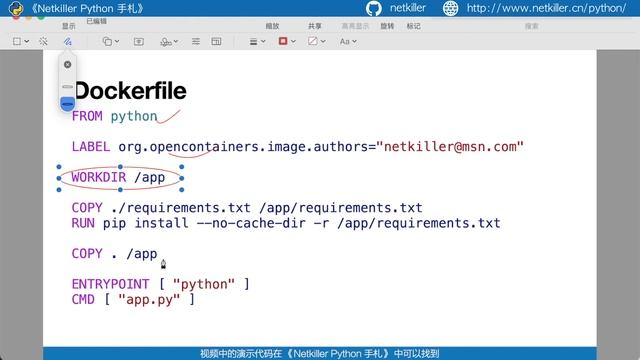
Task: Click the CMD [ "app.py" ] line
Action: coord(133,300)
